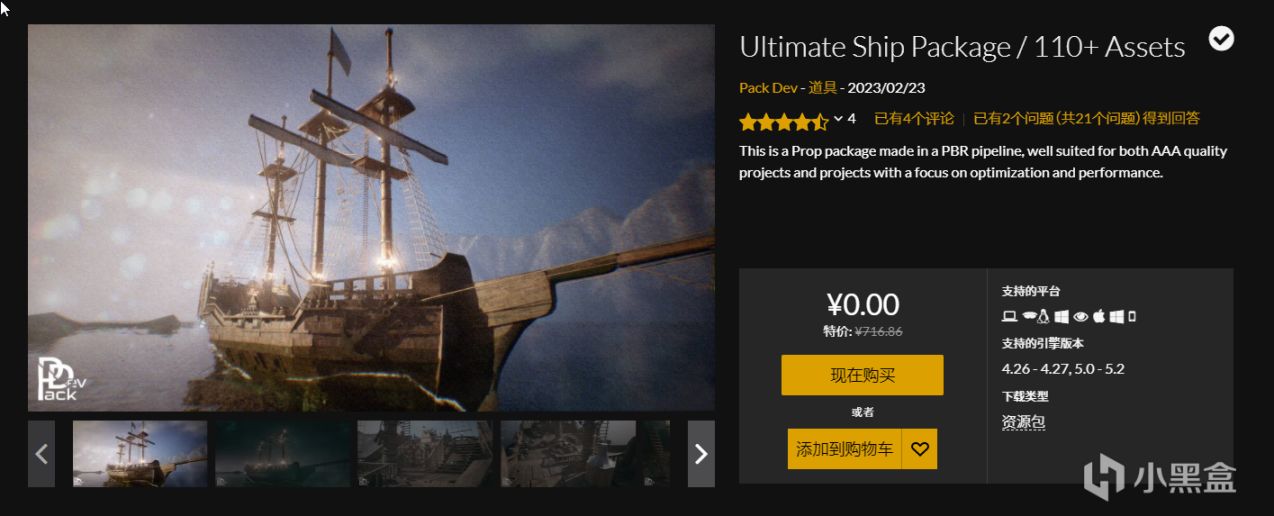1274x516 pixels.
Task: Click the eye-shaped platform icon
Action: tap(1080, 317)
